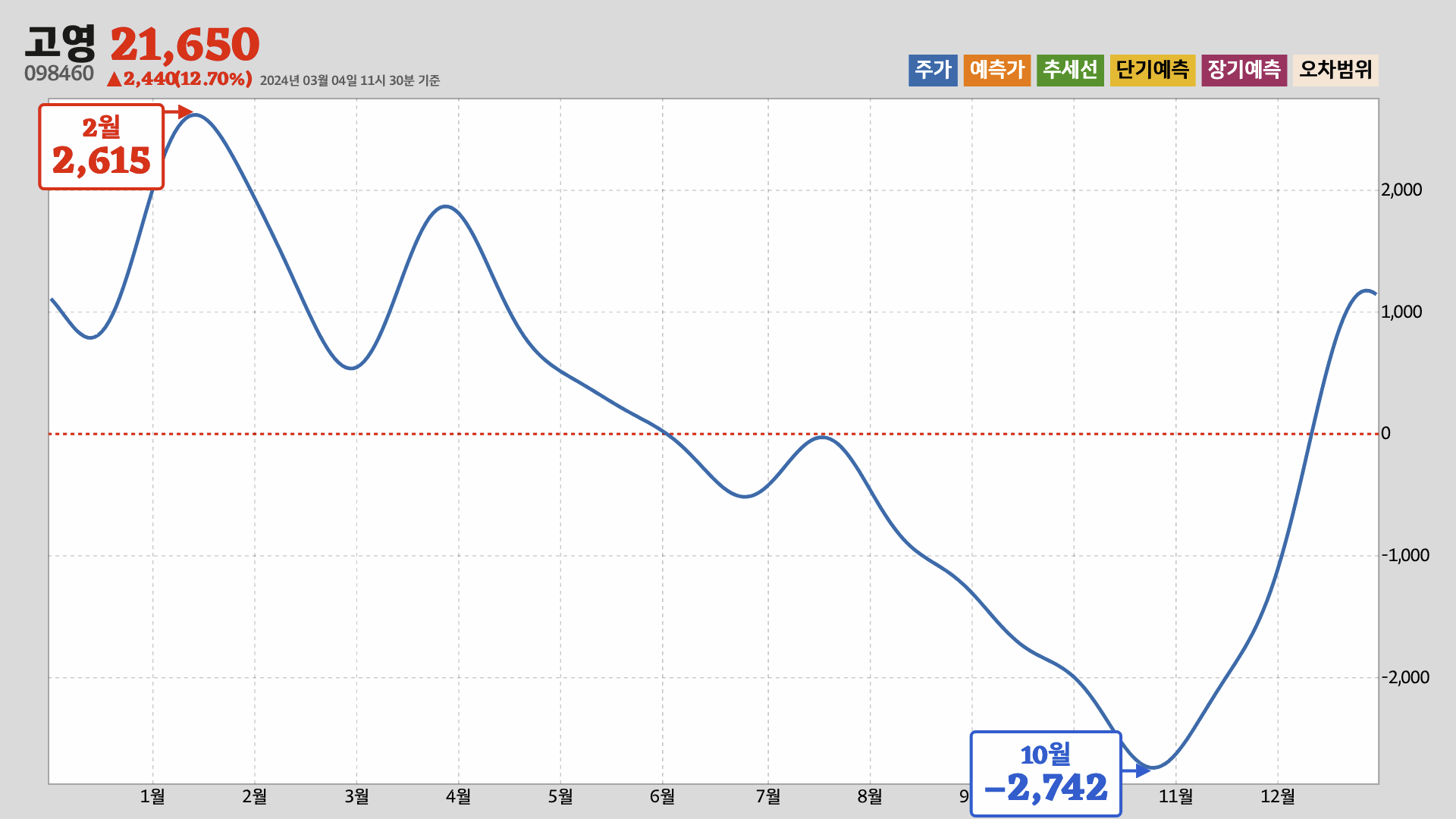Screen dimensions: 1456x819
Task: Click the -1,000 y-axis label
Action: (x=1404, y=555)
